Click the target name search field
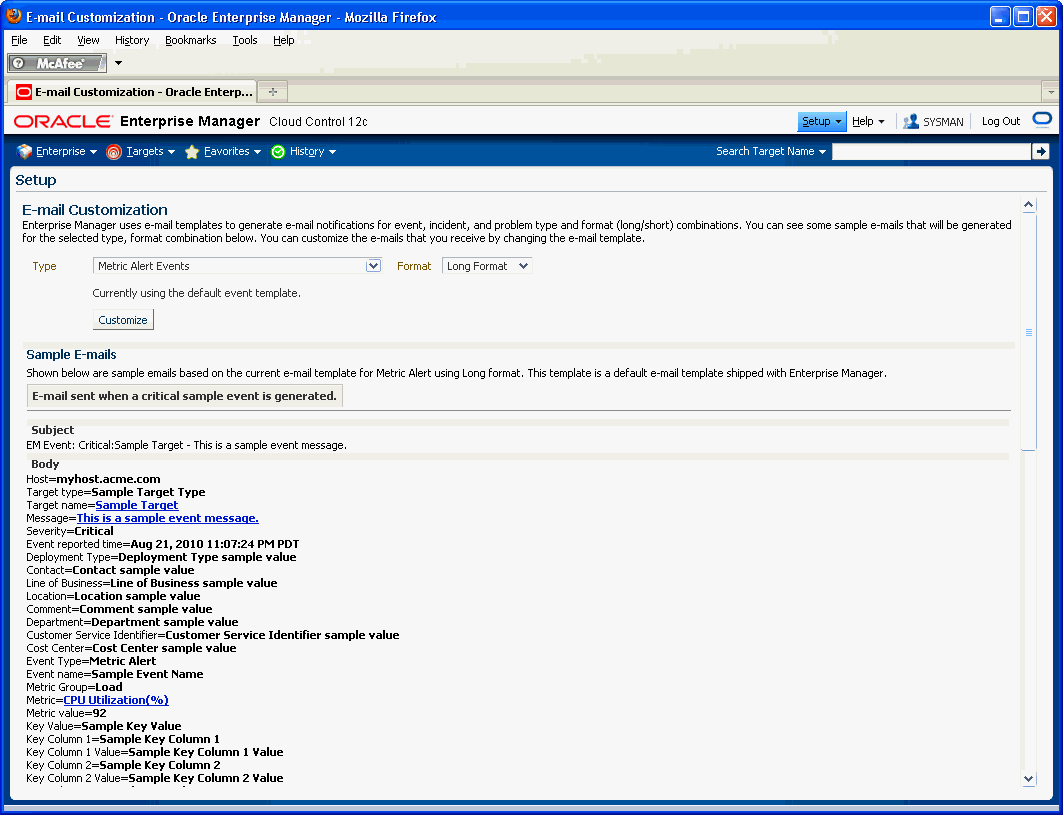Viewport: 1063px width, 815px height. point(931,151)
